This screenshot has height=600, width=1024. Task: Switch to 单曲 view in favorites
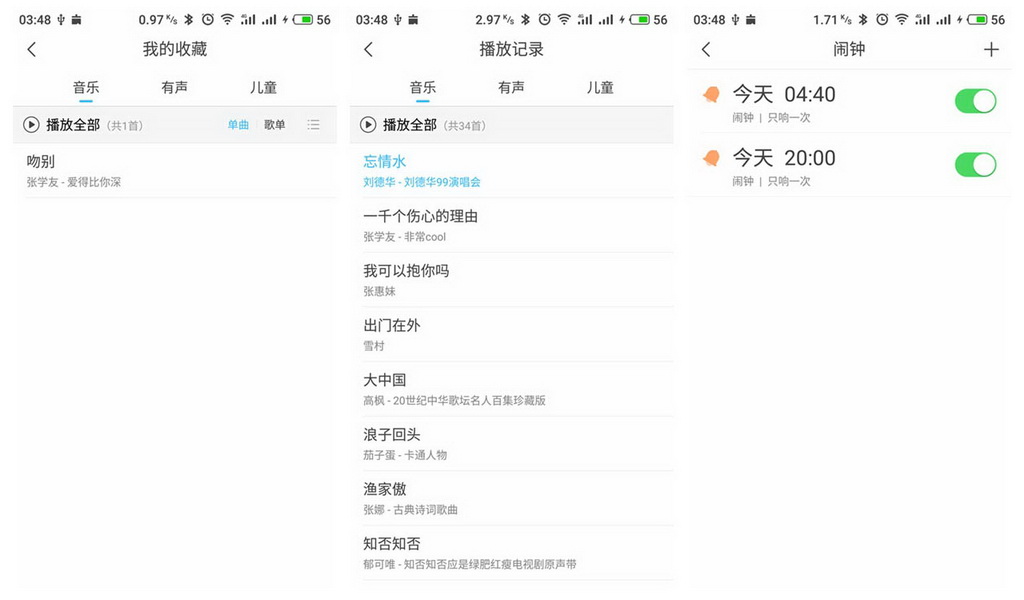238,125
